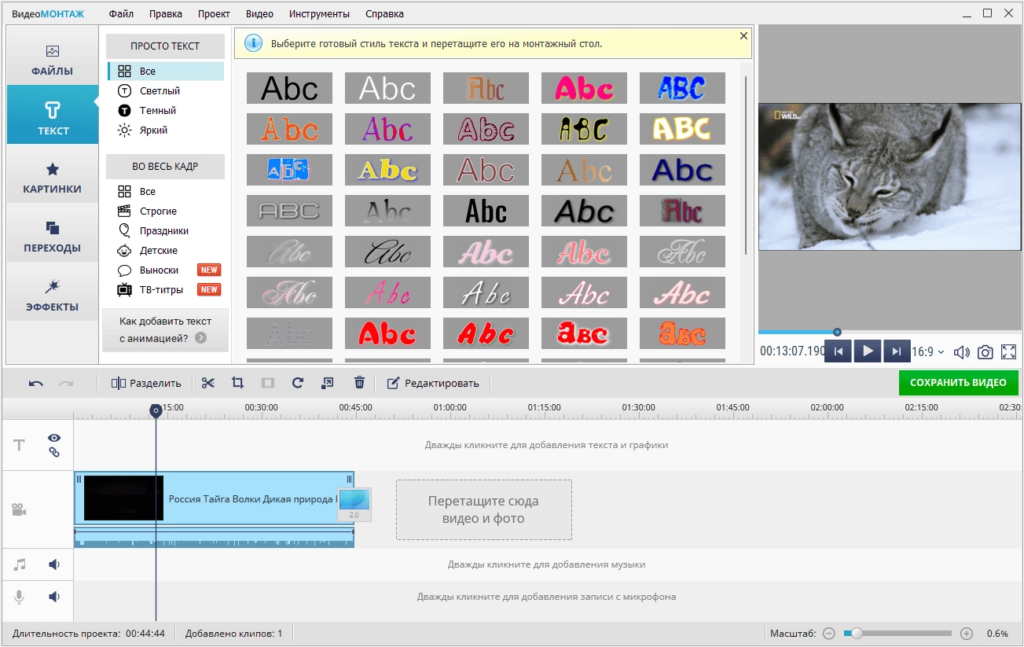Screen dimensions: 1024x647
Task: Open the Проект menu
Action: [214, 14]
